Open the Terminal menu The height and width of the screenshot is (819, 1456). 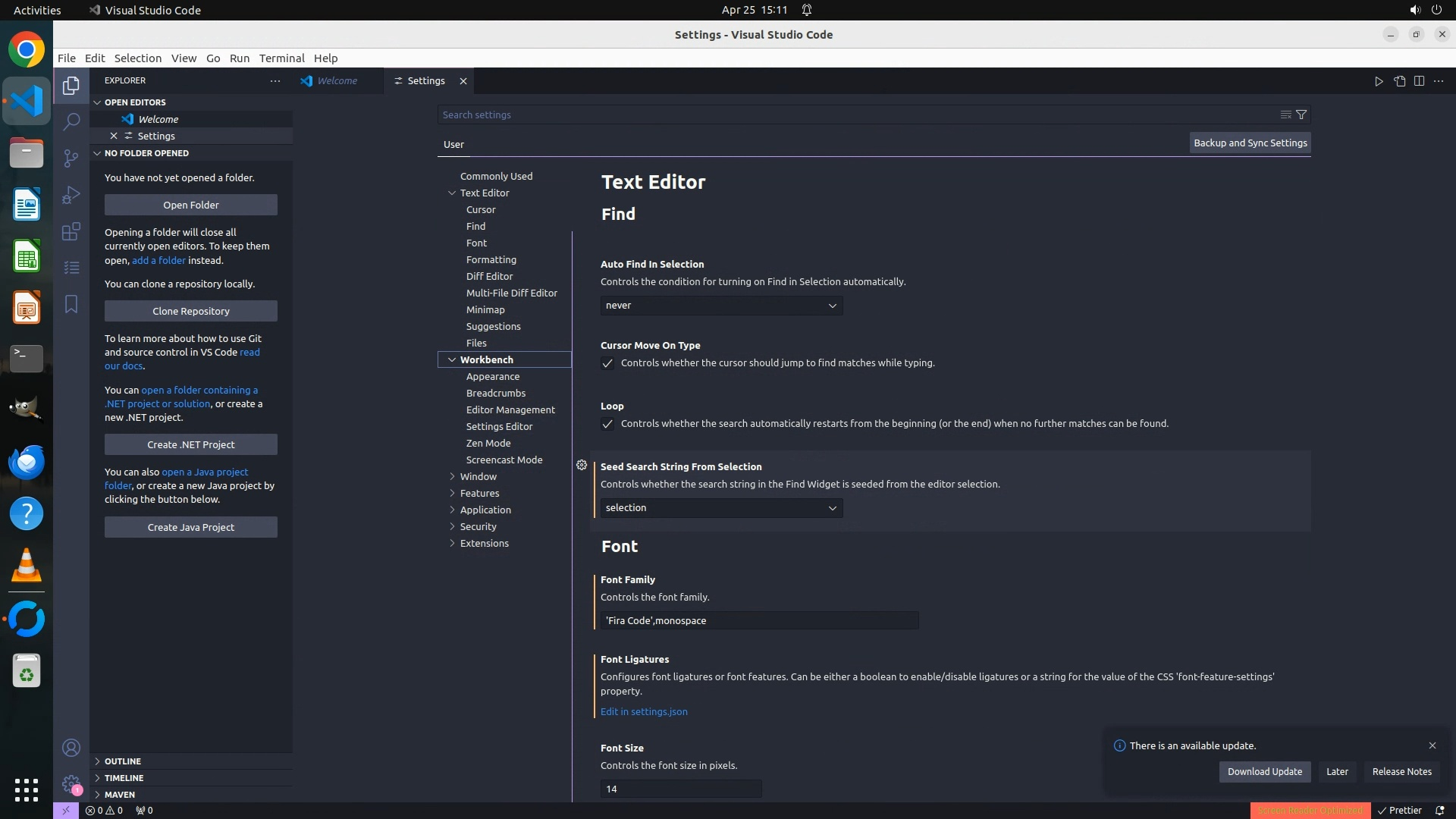point(281,58)
